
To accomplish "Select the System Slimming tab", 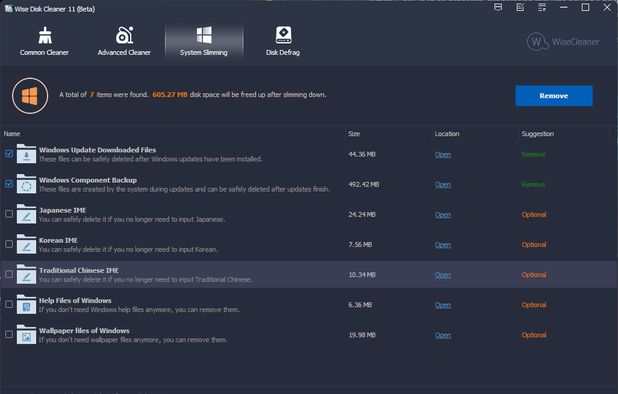I will point(204,41).
